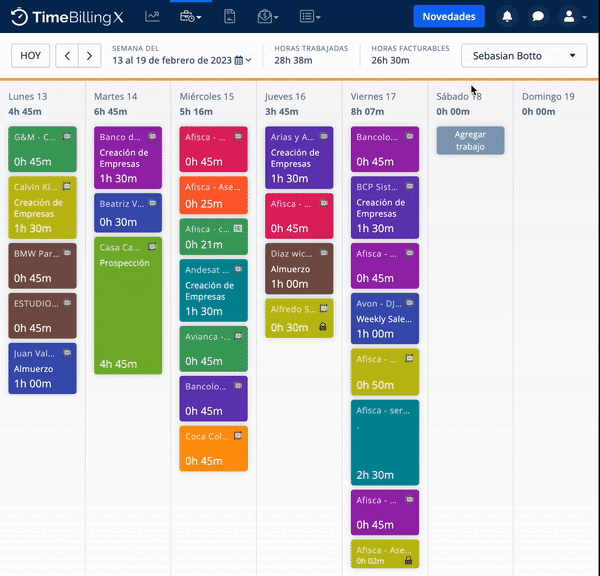The image size is (600, 576).
Task: Open the orange Afisca - Ase... 0h 25m card
Action: pyautogui.click(x=214, y=195)
